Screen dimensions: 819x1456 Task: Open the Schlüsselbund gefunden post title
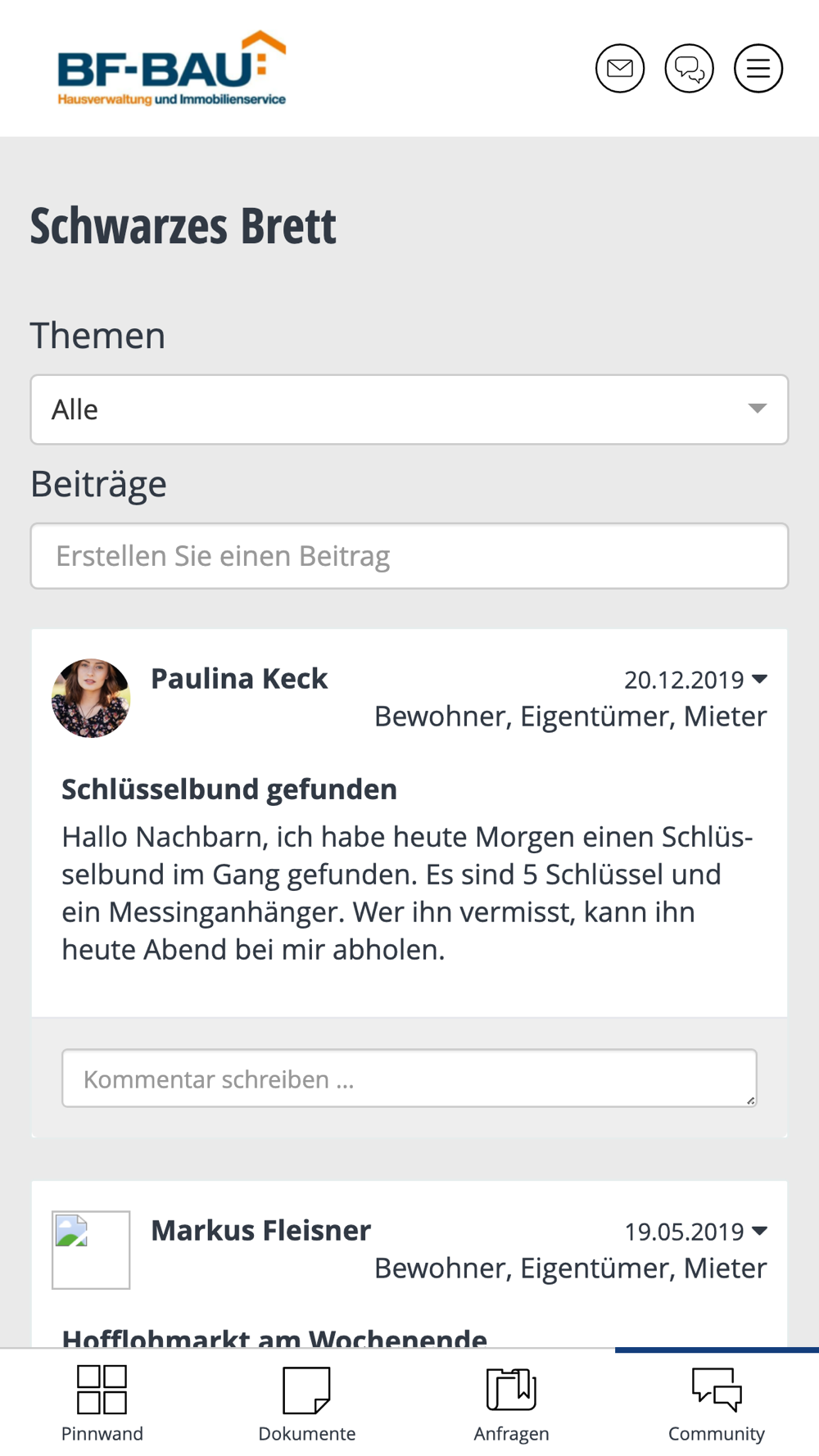tap(229, 789)
